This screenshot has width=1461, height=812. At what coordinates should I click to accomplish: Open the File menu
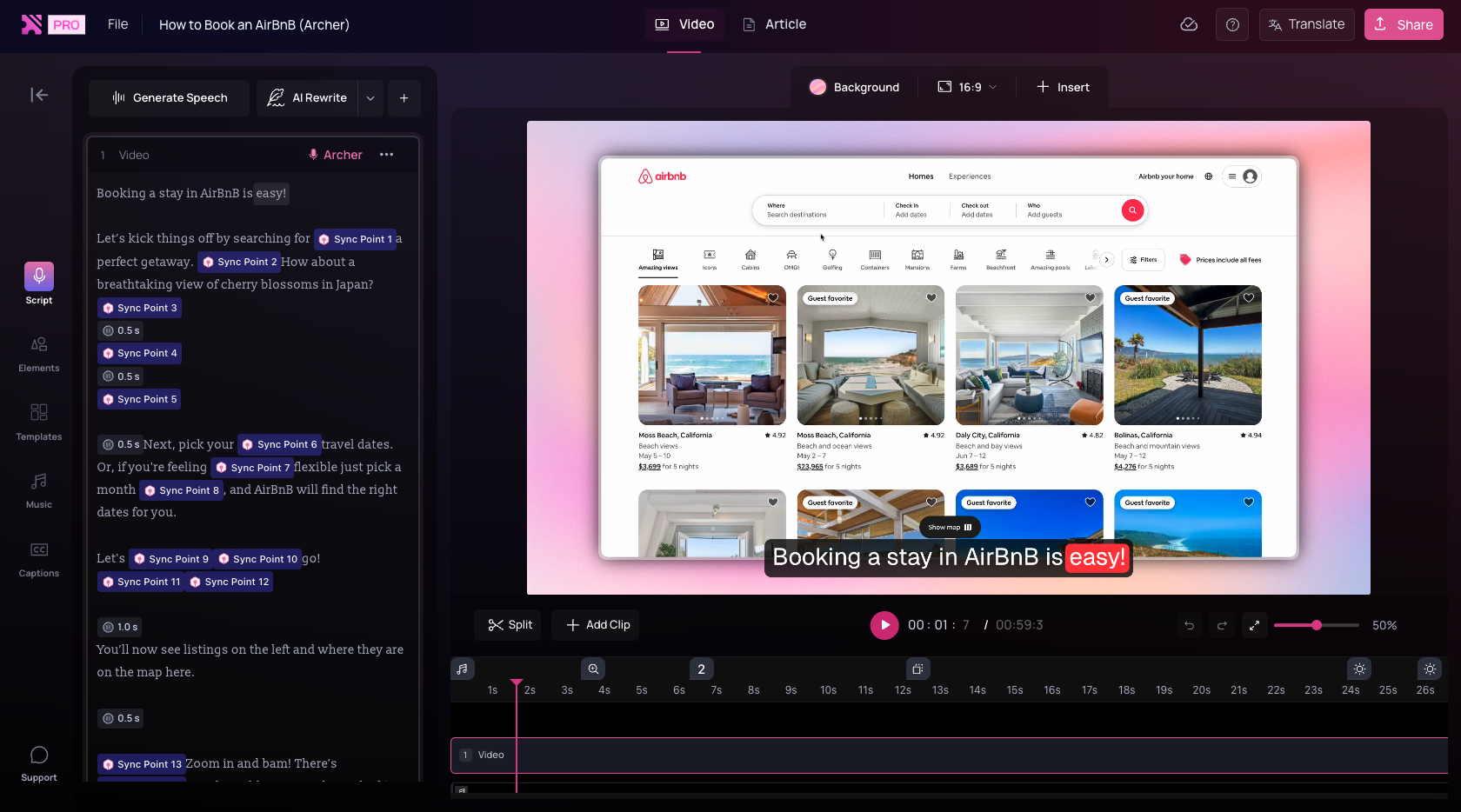[117, 24]
